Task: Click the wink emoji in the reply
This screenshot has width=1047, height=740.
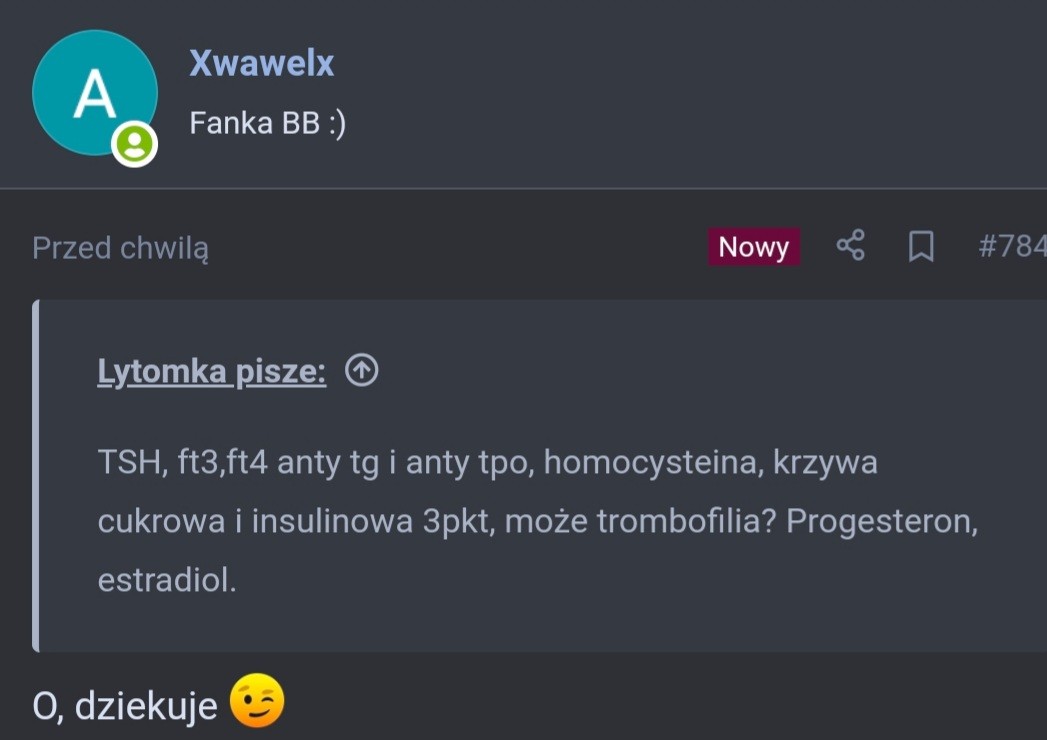Action: [x=257, y=702]
